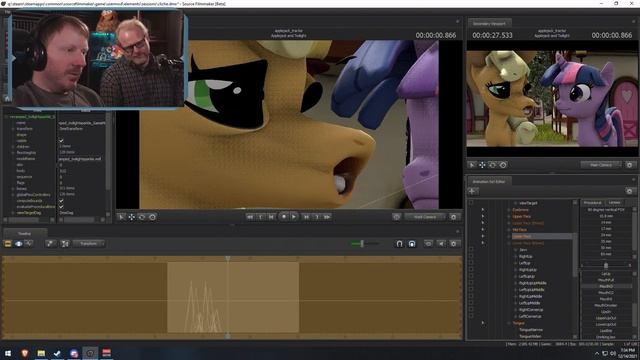Viewport: 640px width, 360px height.
Task: Open the Transform dropdown in timeline toolbar
Action: pyautogui.click(x=89, y=244)
